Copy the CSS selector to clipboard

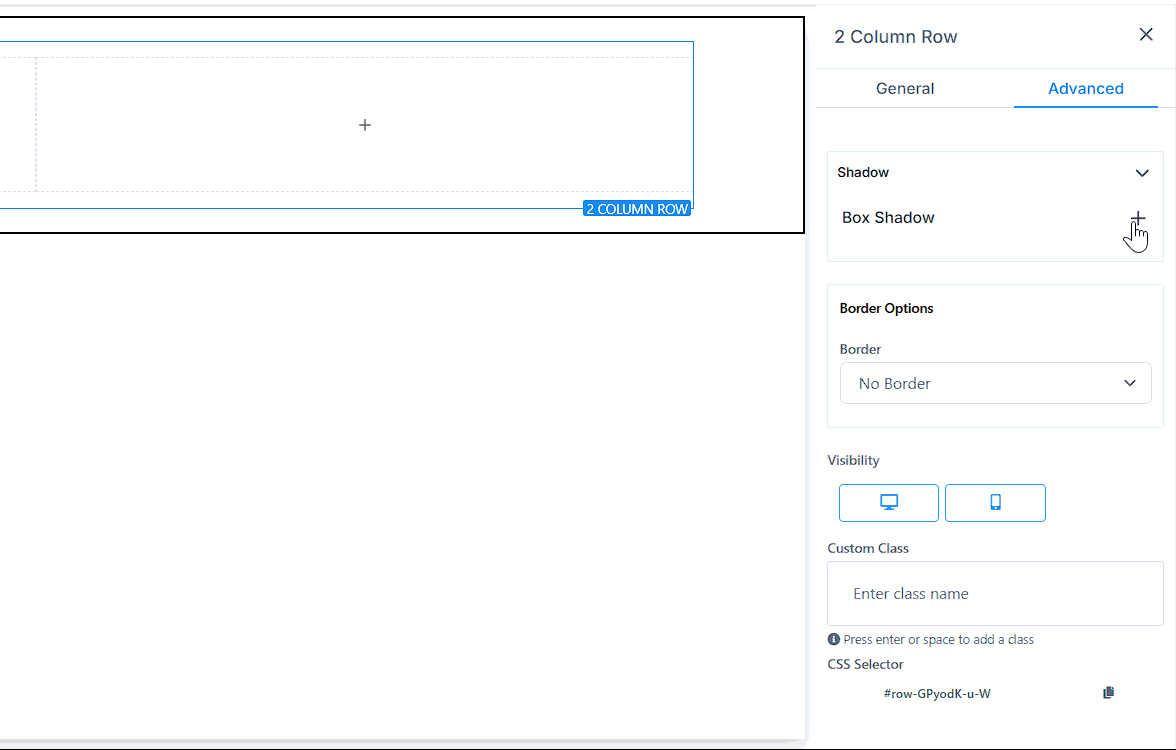tap(1108, 693)
